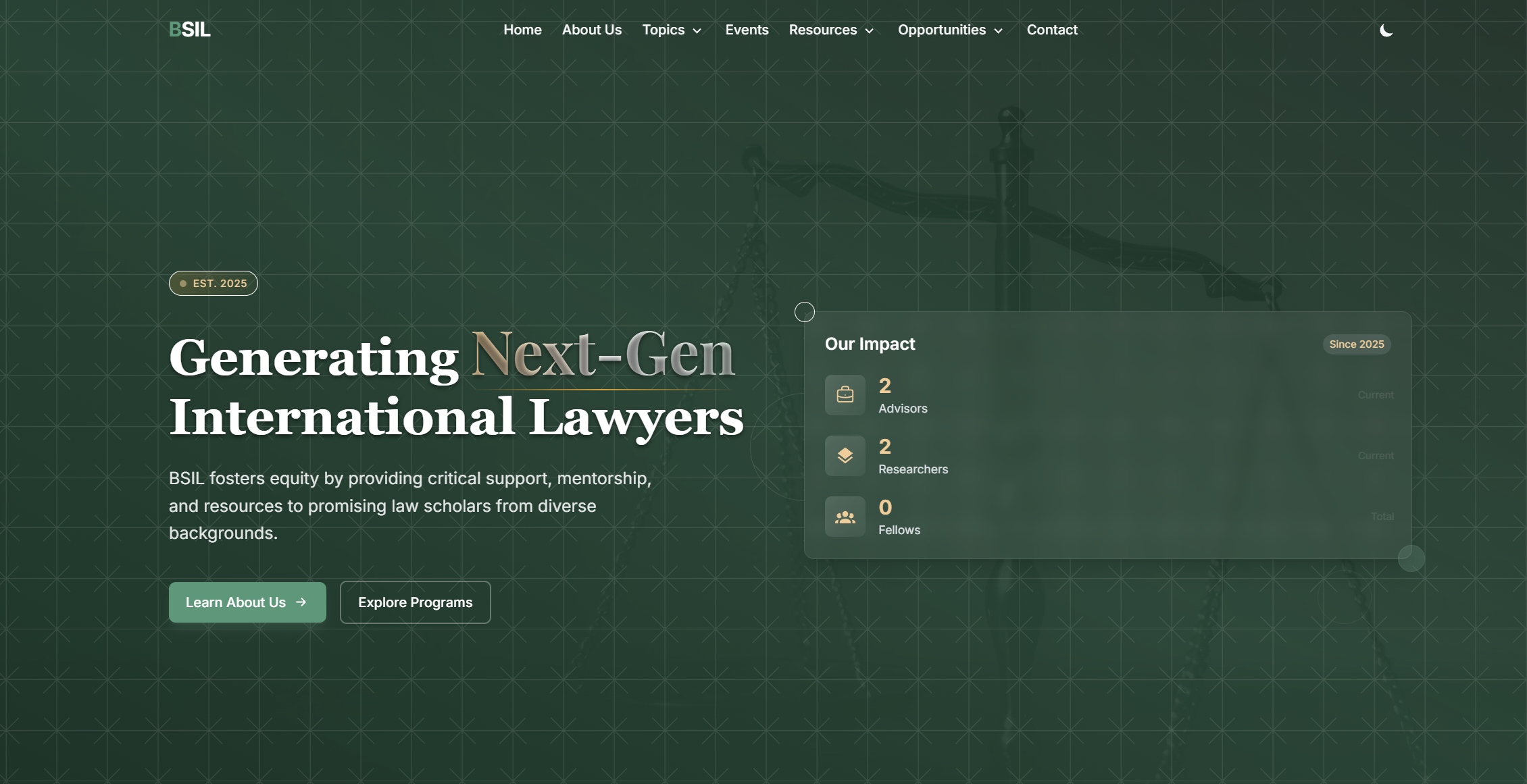Toggle dark mode with the moon icon
This screenshot has height=784, width=1527.
click(x=1386, y=30)
